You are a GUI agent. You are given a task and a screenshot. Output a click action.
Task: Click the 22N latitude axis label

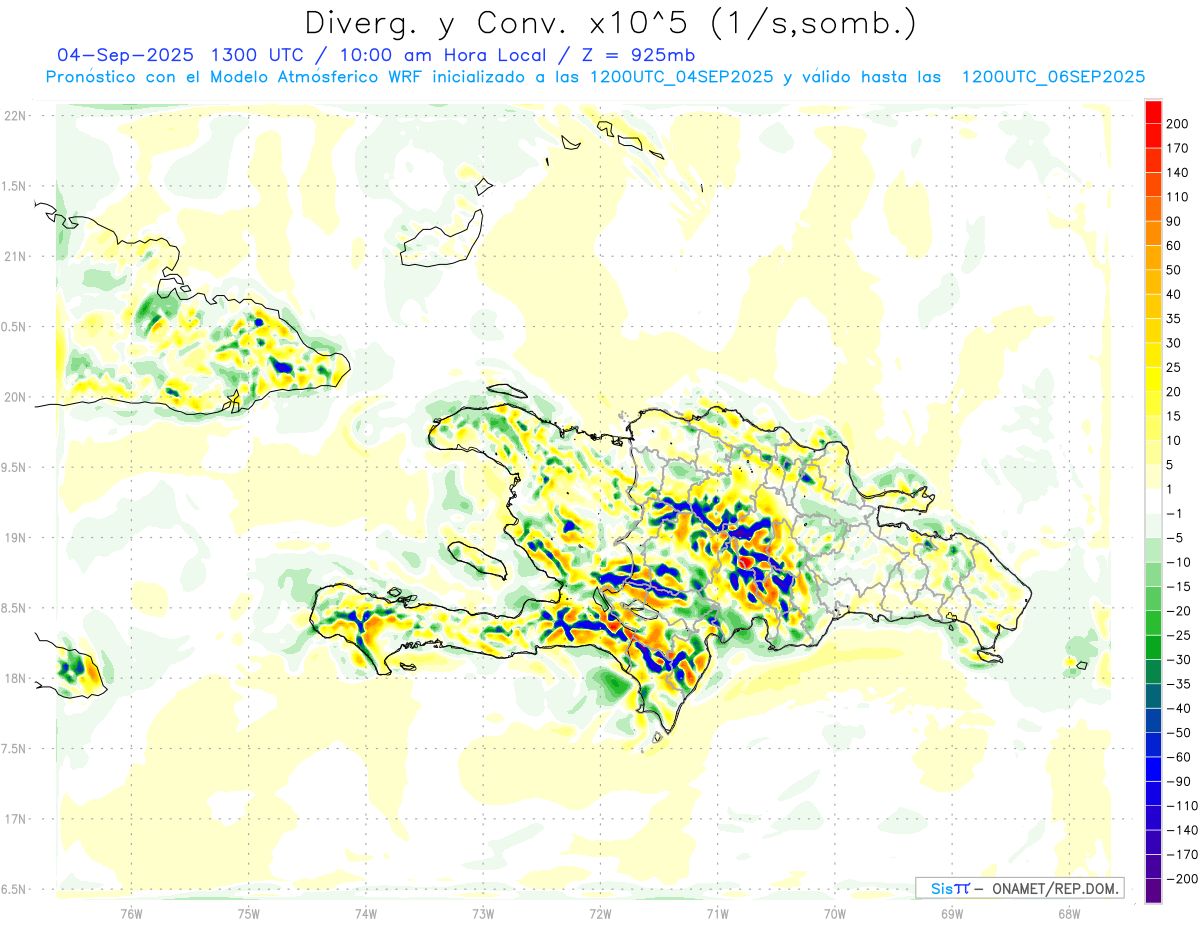click(14, 116)
